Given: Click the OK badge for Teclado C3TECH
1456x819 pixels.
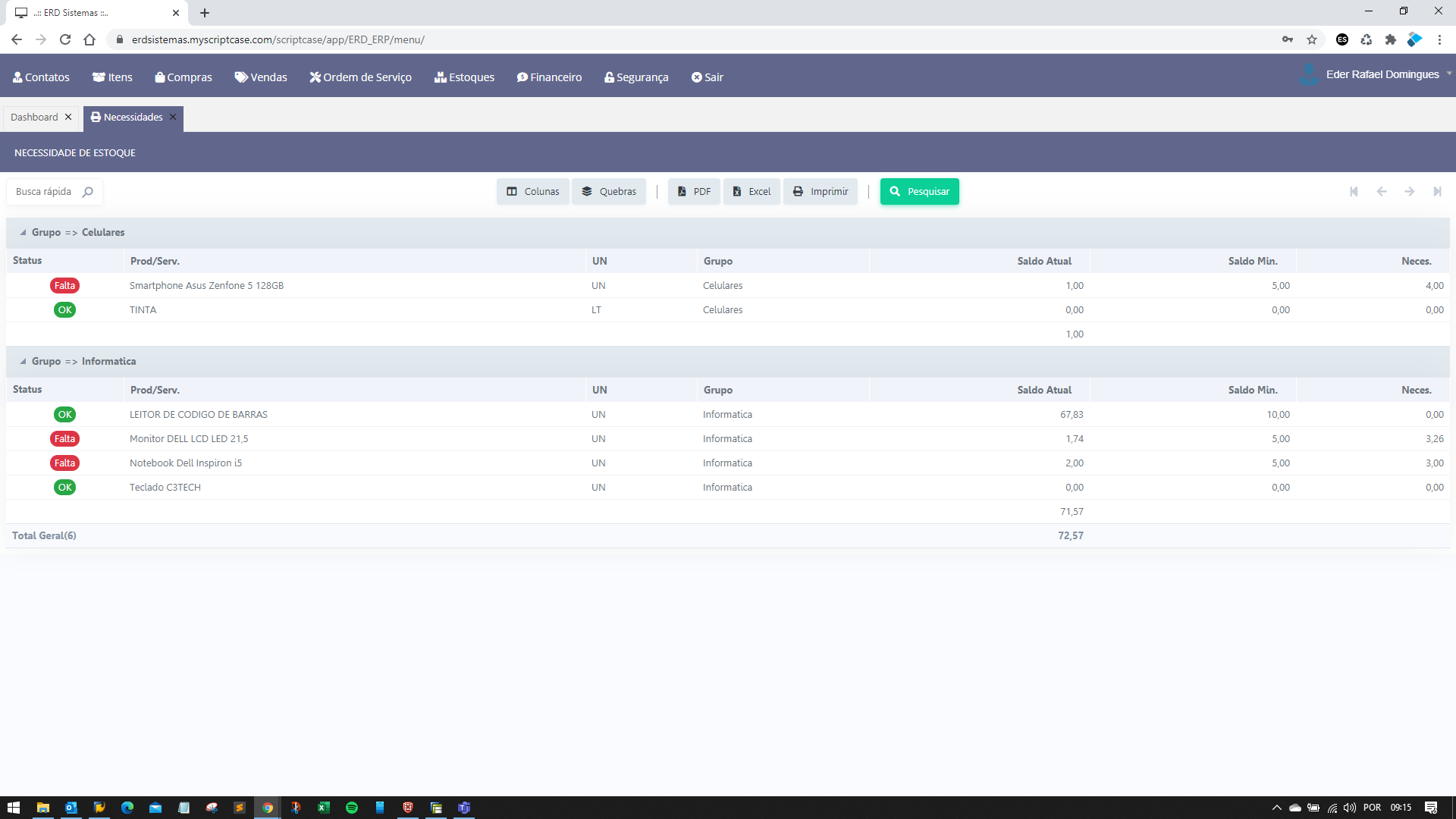Looking at the screenshot, I should pos(64,488).
